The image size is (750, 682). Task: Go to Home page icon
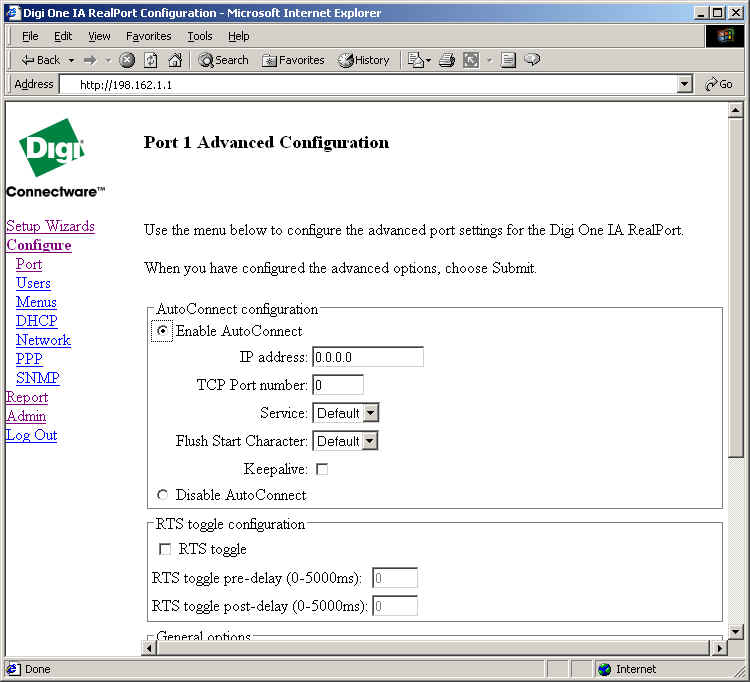[175, 60]
